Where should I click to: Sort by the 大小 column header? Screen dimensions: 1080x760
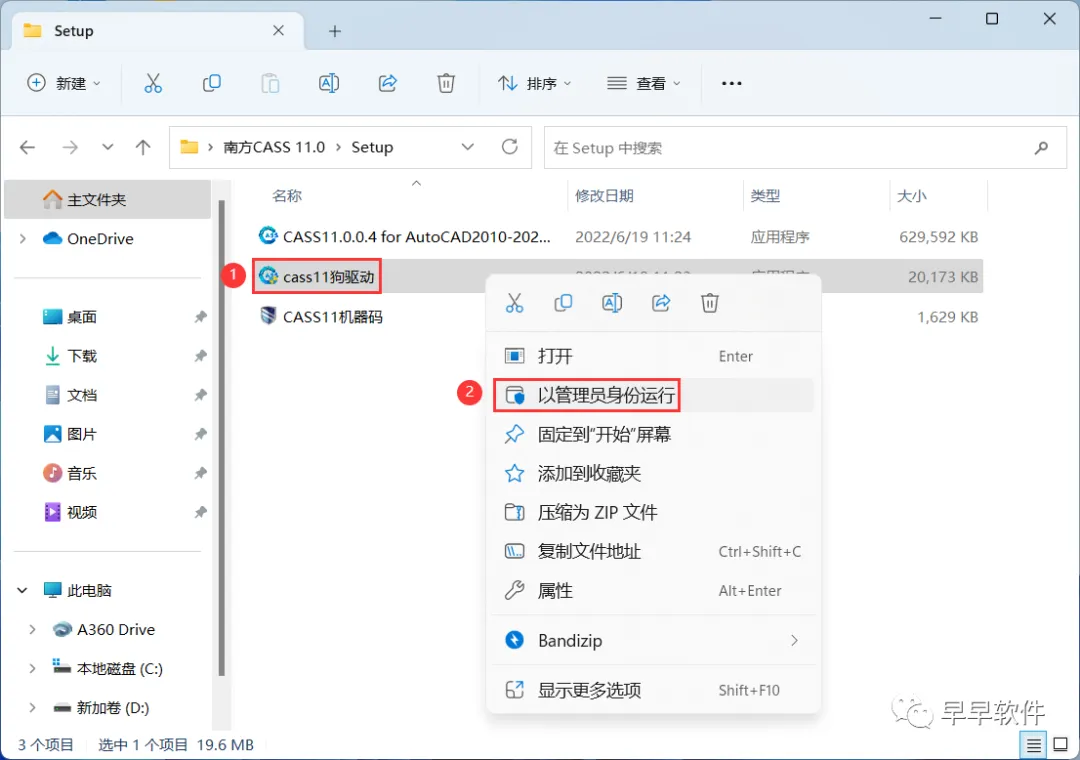click(x=912, y=196)
